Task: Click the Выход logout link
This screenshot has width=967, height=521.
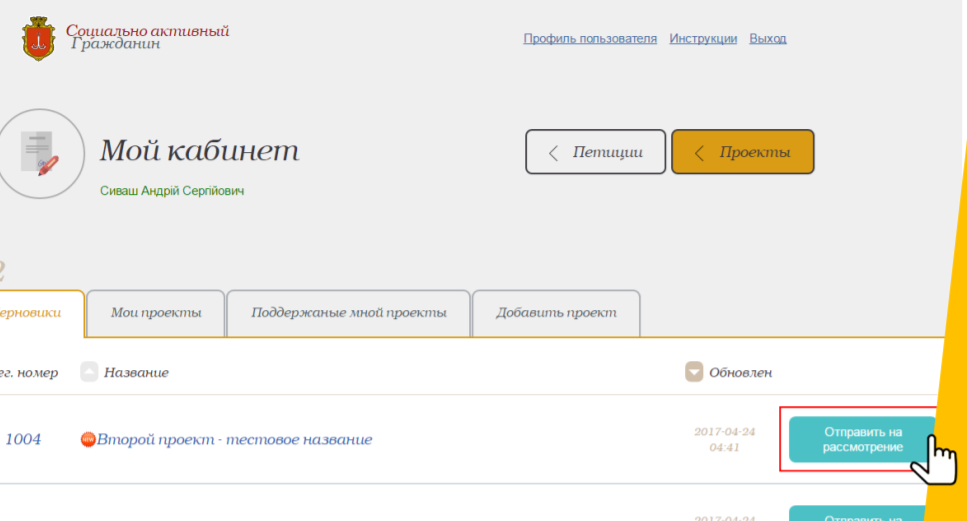Action: (x=768, y=38)
